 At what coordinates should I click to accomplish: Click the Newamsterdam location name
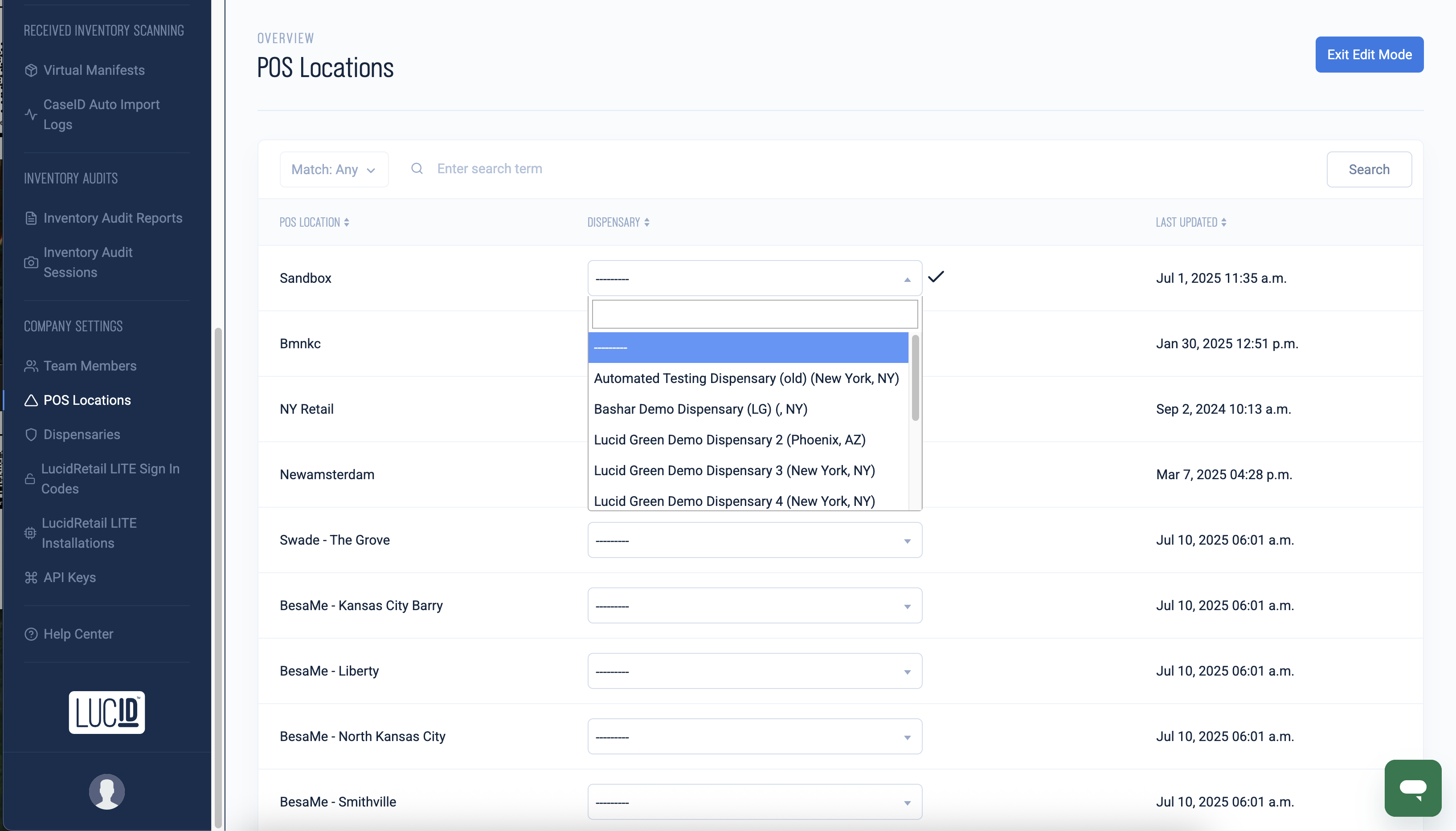327,475
